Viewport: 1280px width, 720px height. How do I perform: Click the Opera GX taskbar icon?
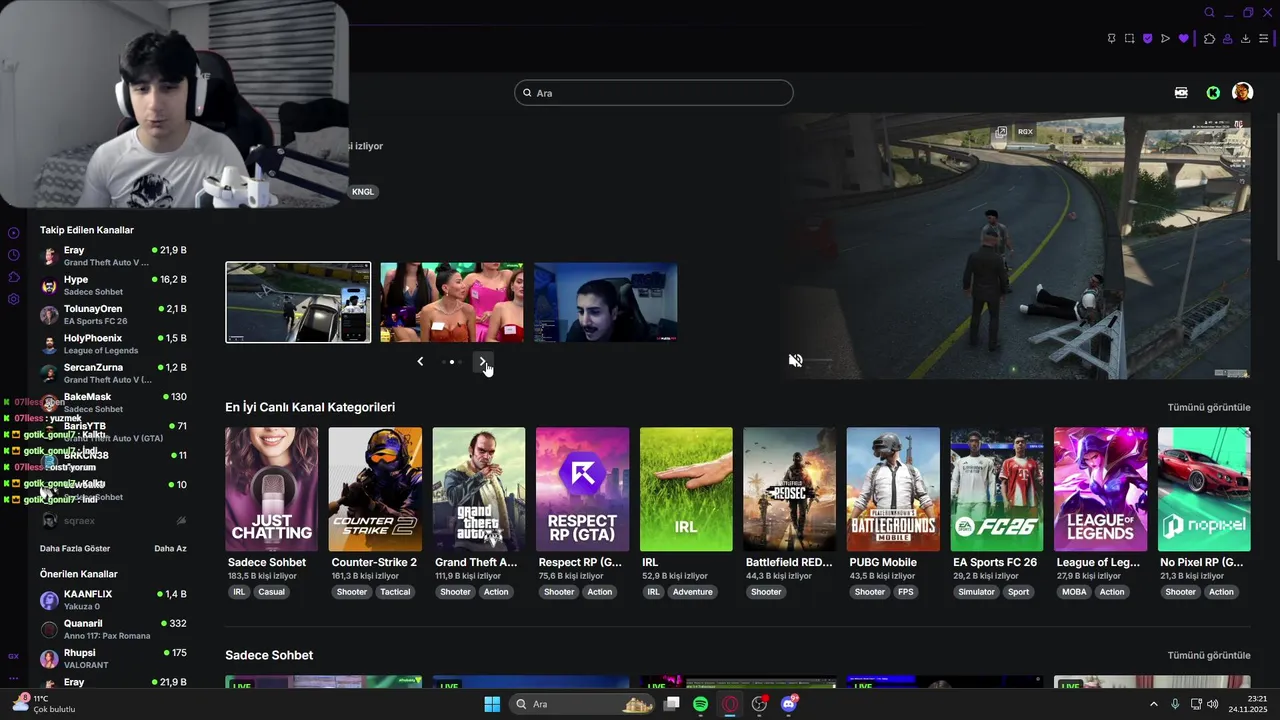730,704
